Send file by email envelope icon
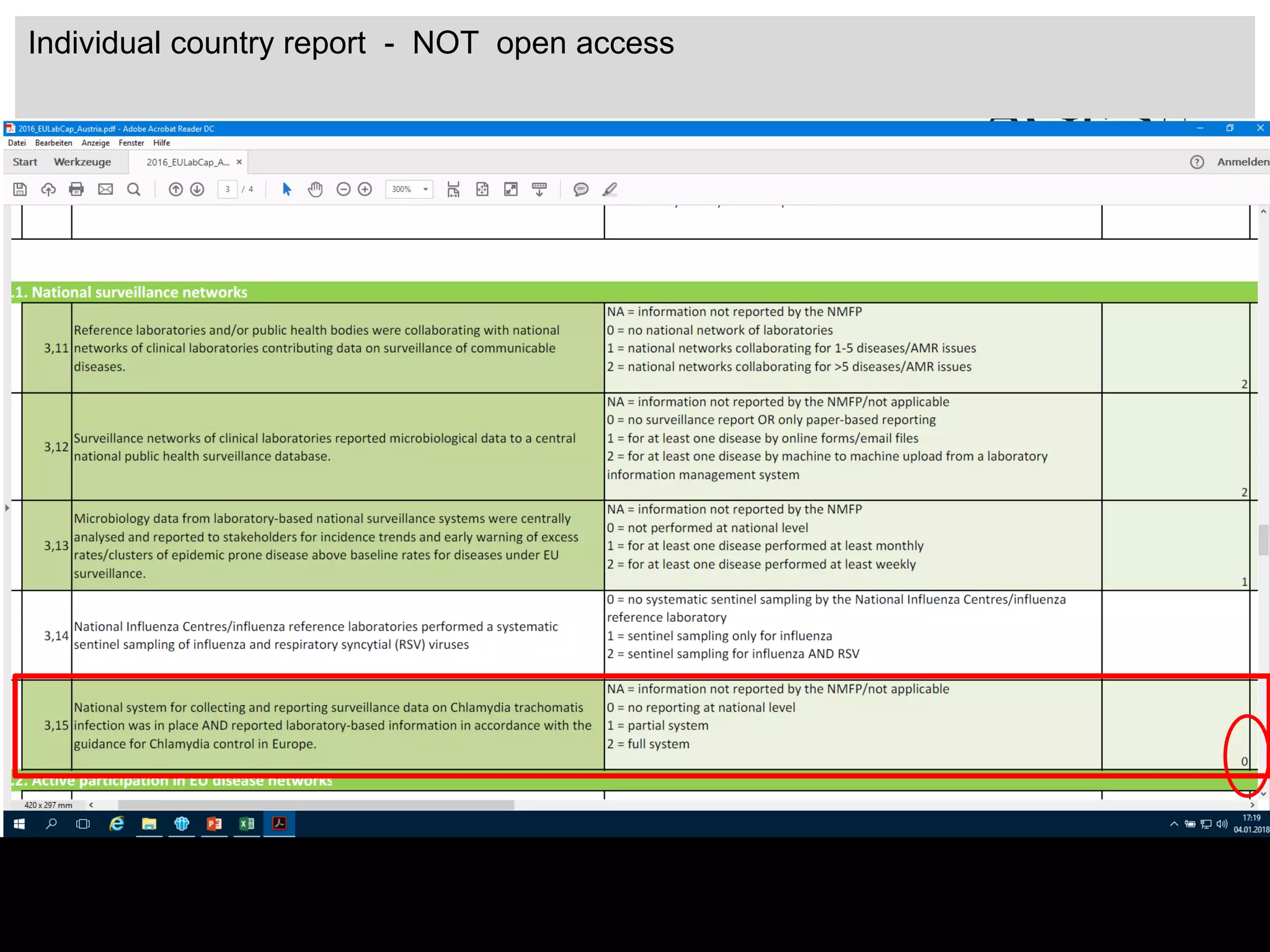Screen dimensions: 1270x952 (x=105, y=189)
